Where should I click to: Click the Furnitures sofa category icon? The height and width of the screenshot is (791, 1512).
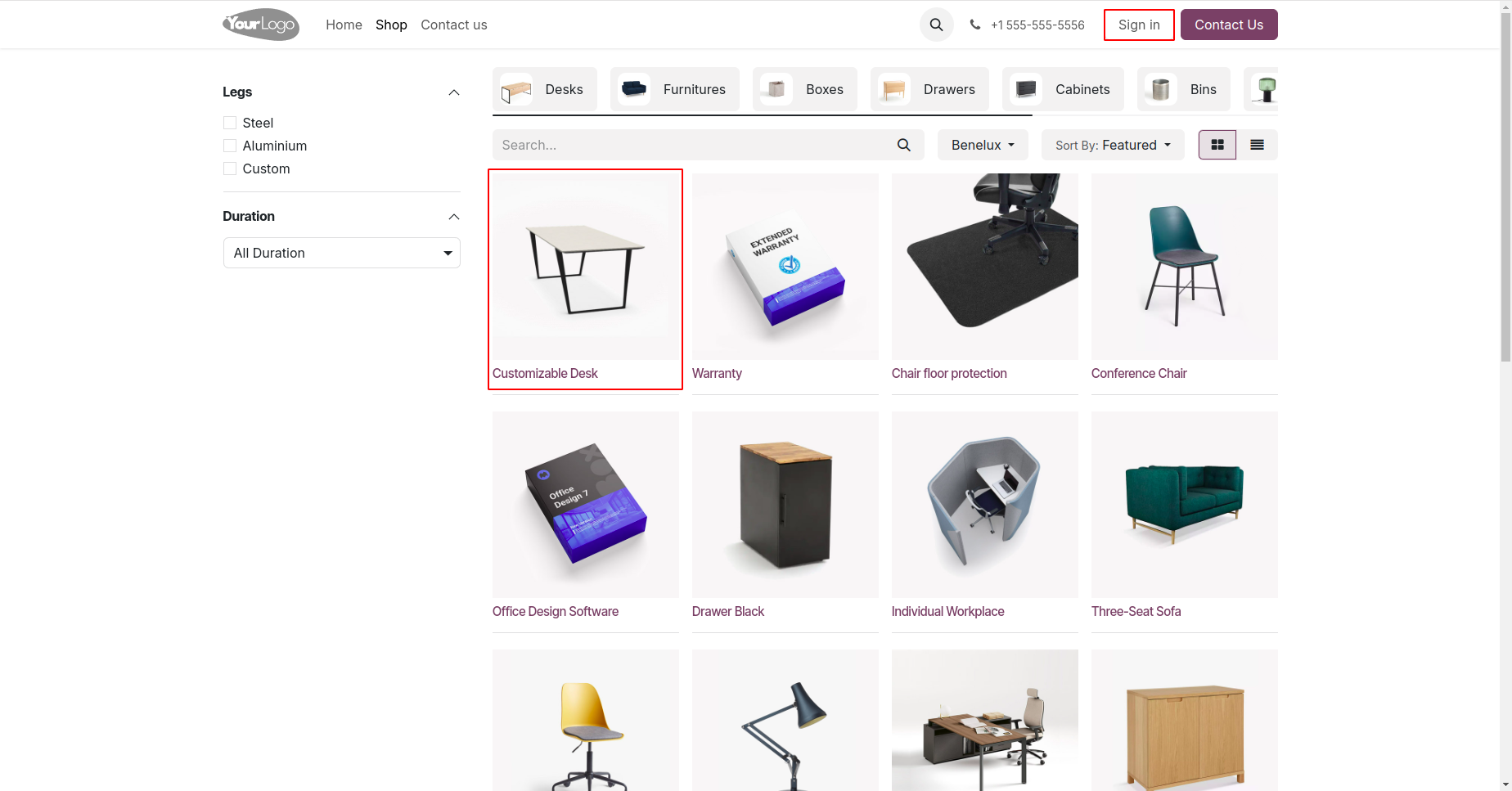point(634,89)
